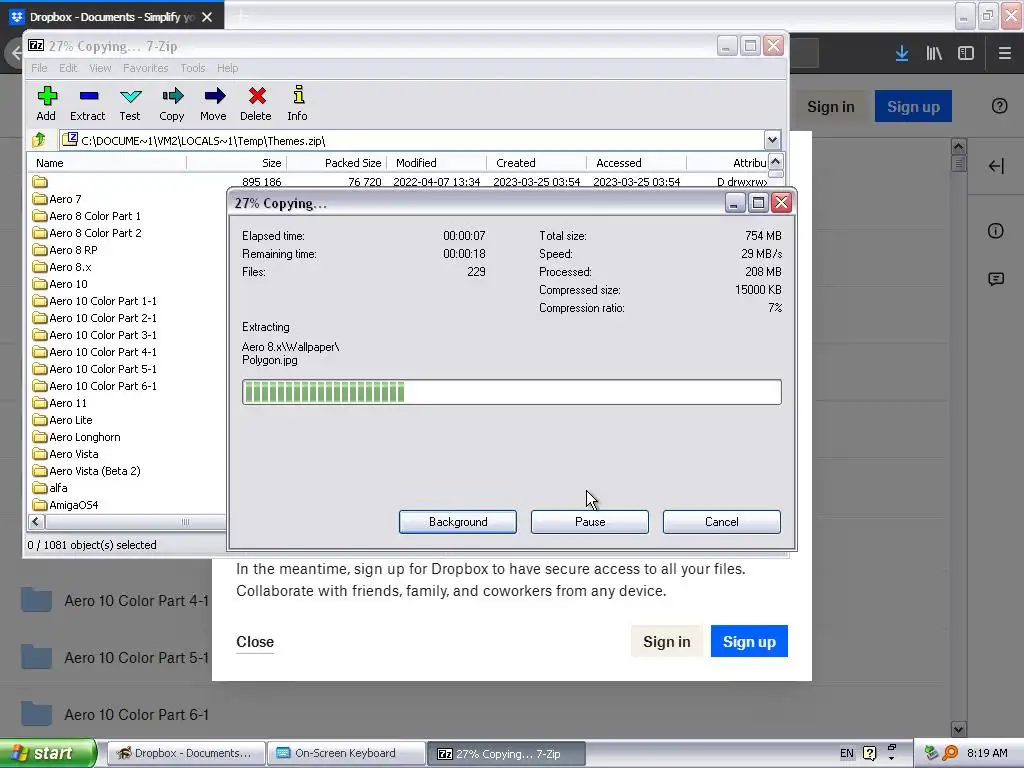Open the Edit menu in 7-Zip
Image resolution: width=1024 pixels, height=768 pixels.
click(68, 68)
